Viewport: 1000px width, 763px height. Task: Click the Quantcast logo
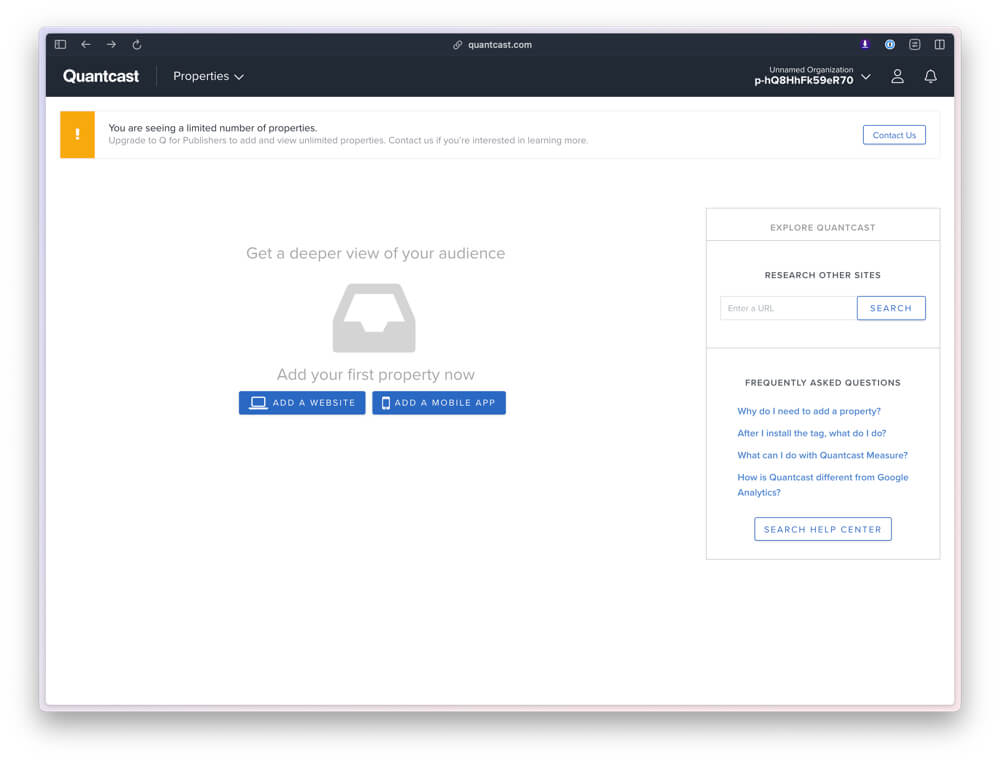pos(101,77)
